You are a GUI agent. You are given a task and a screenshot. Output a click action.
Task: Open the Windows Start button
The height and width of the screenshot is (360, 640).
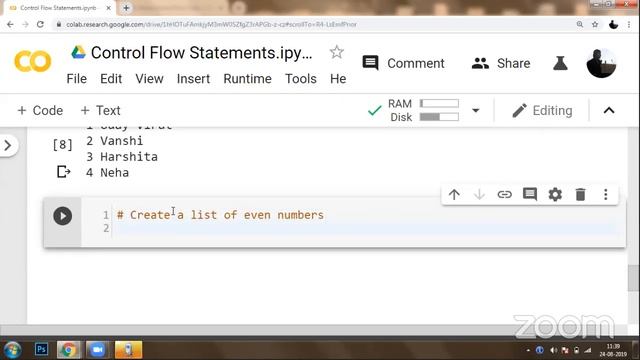coord(12,350)
